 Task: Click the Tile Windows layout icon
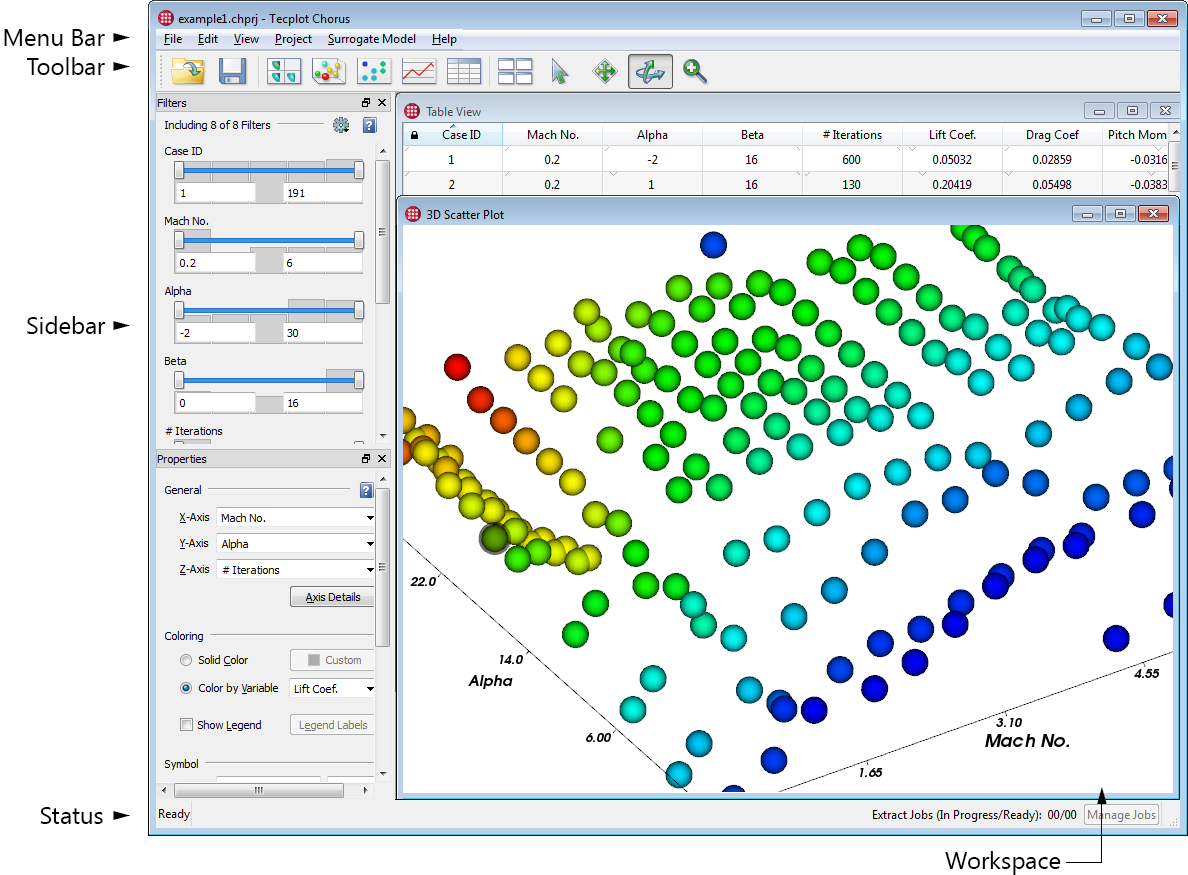tap(515, 71)
